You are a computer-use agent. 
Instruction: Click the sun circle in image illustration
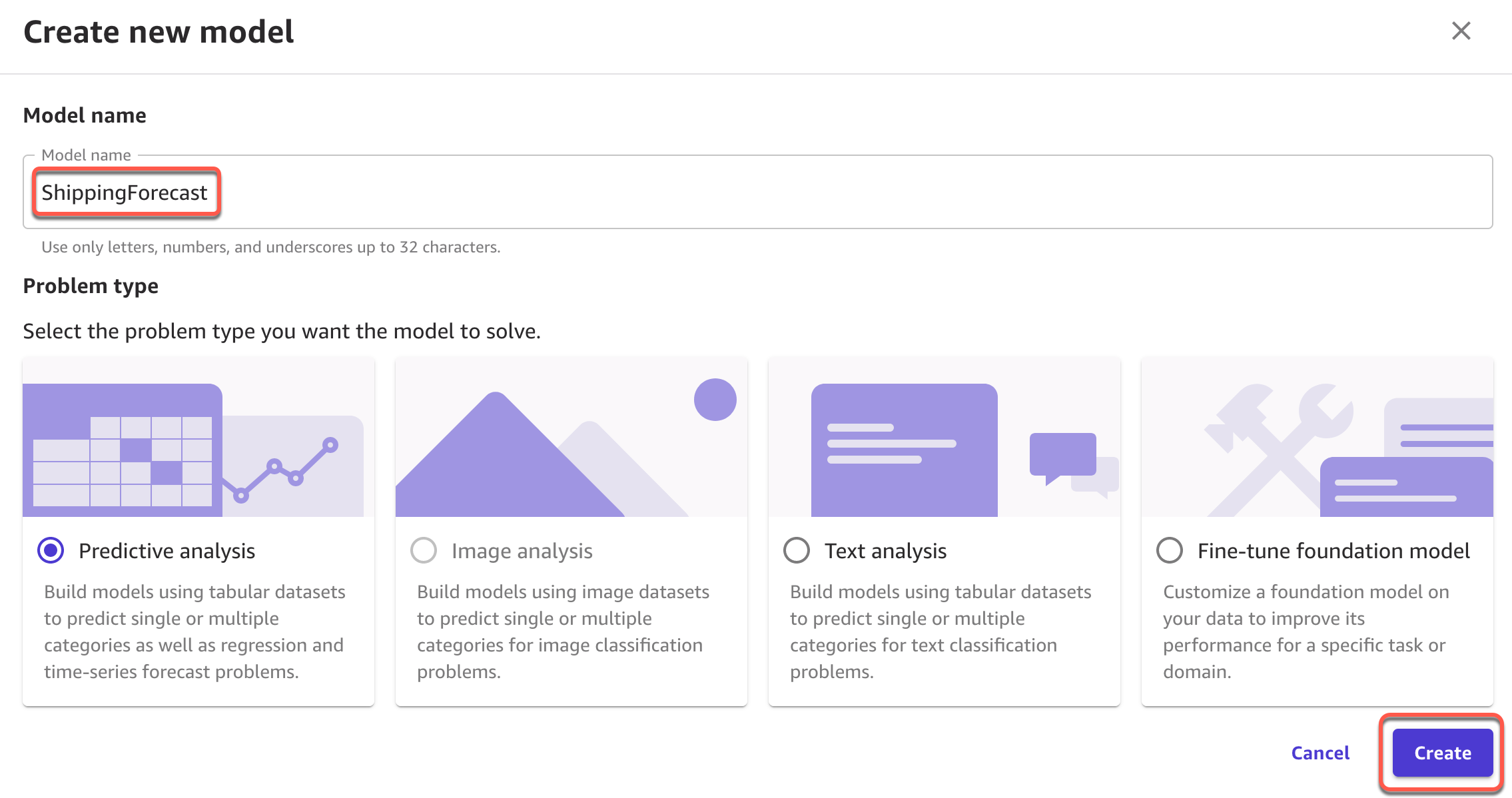tap(715, 400)
